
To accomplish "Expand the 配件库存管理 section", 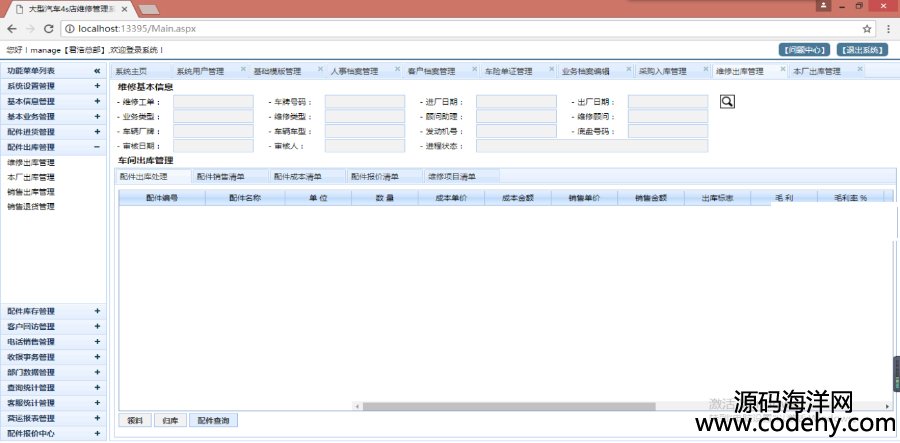I will (97, 311).
